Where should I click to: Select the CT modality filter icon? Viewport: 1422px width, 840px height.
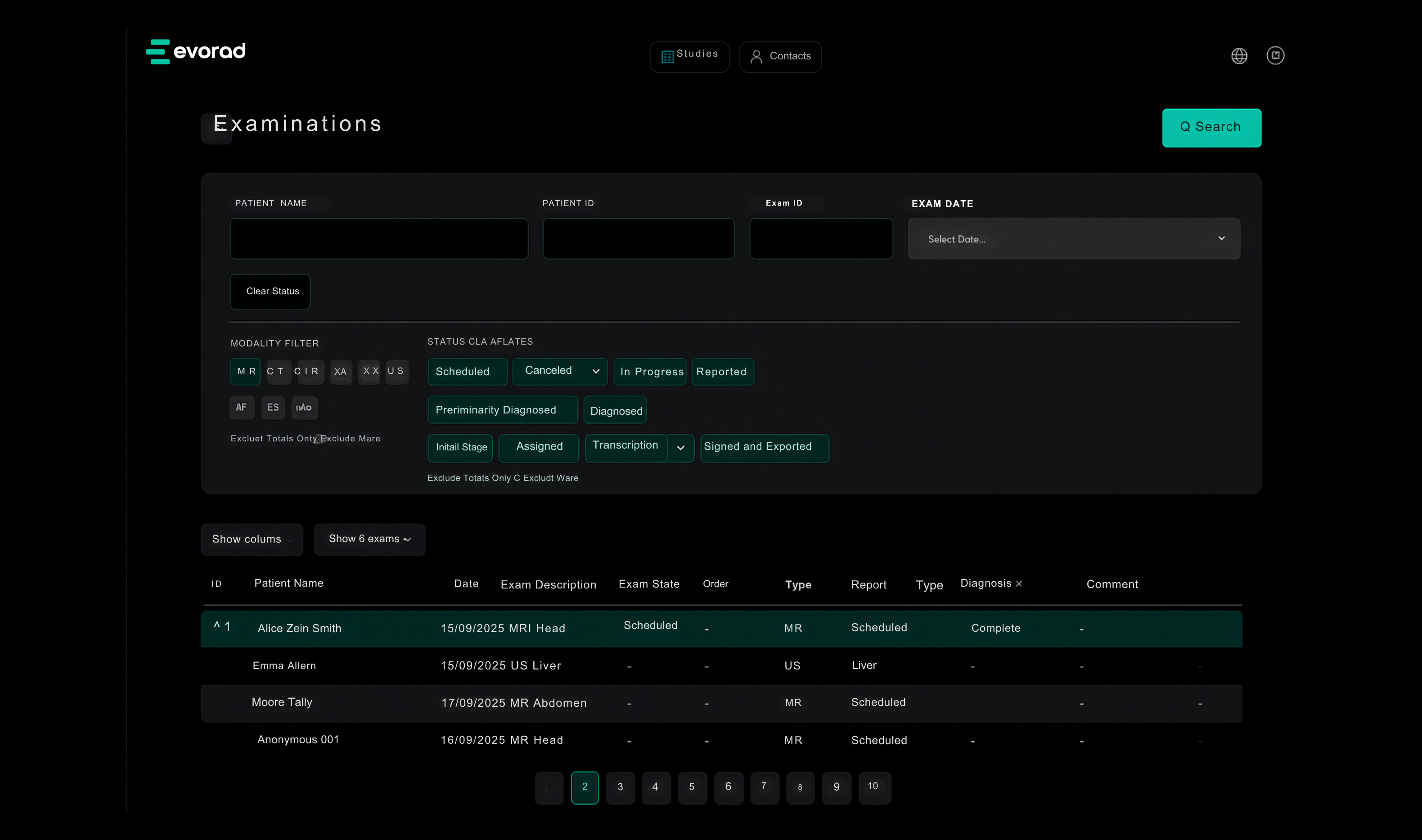pos(278,371)
